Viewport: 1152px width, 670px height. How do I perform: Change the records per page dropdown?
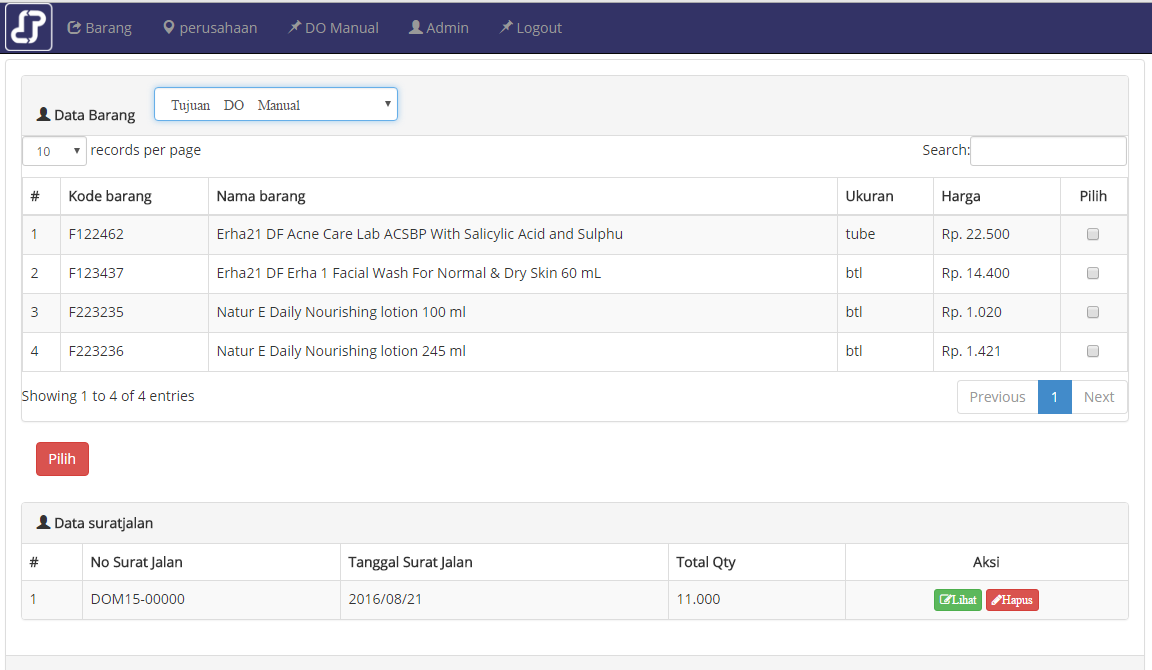(x=53, y=150)
